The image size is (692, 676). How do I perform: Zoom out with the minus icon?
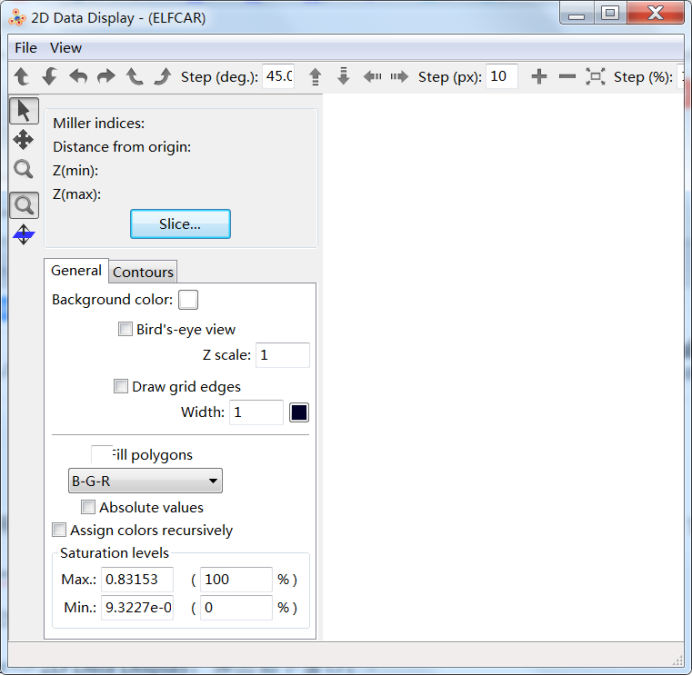567,77
